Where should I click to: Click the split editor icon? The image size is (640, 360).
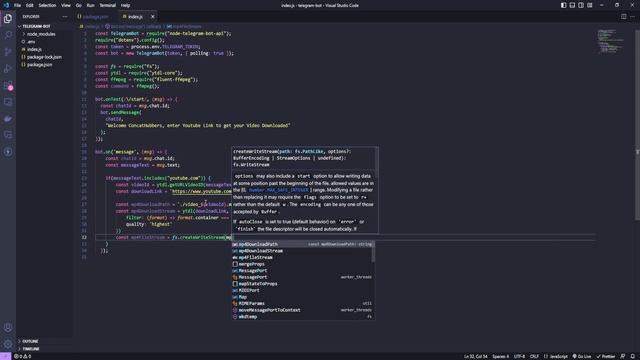coord(624,17)
